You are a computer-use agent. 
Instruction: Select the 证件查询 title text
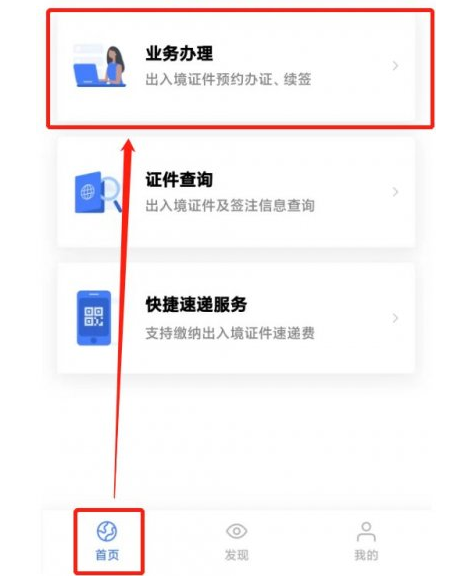[x=179, y=180]
